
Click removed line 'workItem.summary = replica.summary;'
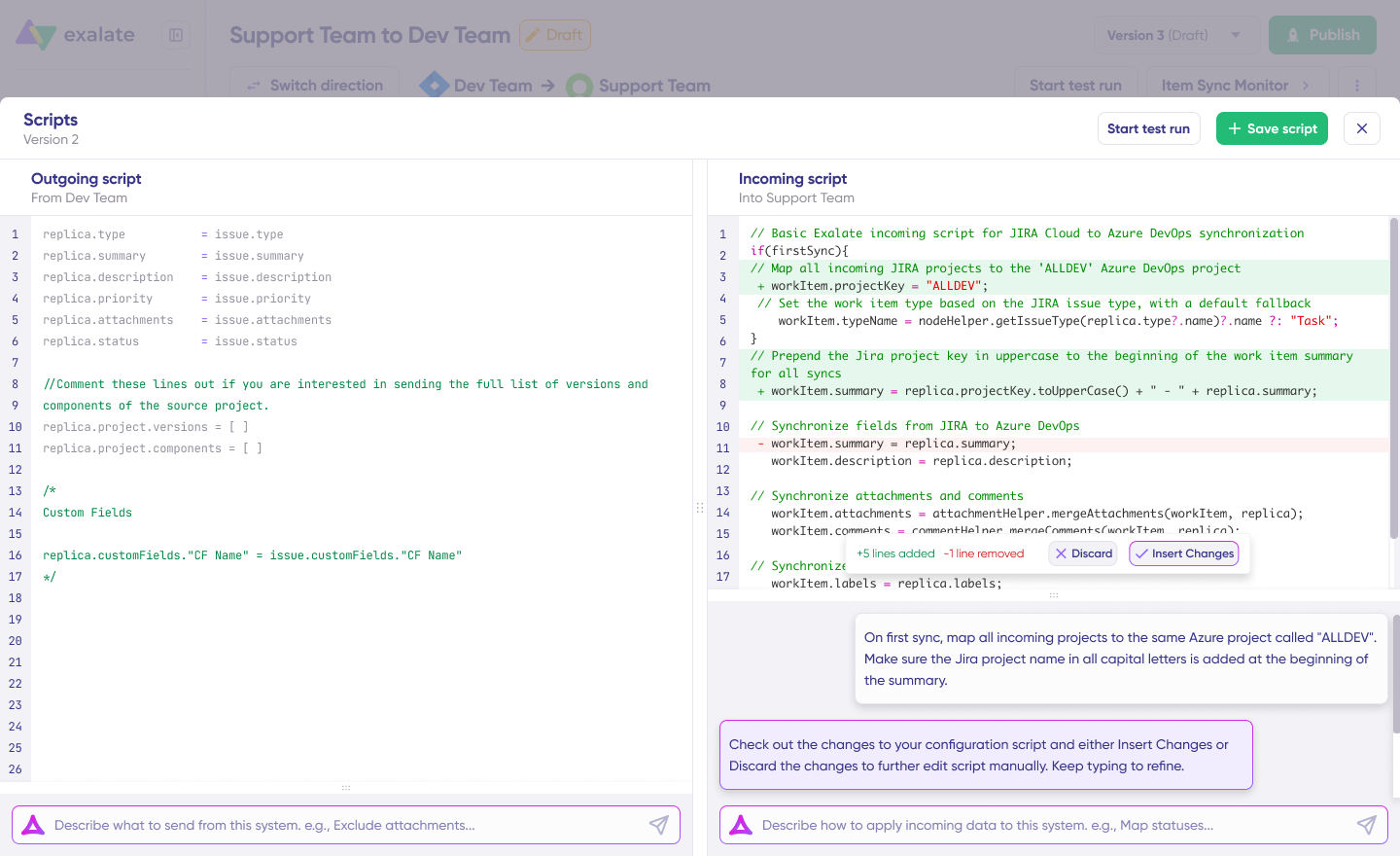[x=886, y=444]
